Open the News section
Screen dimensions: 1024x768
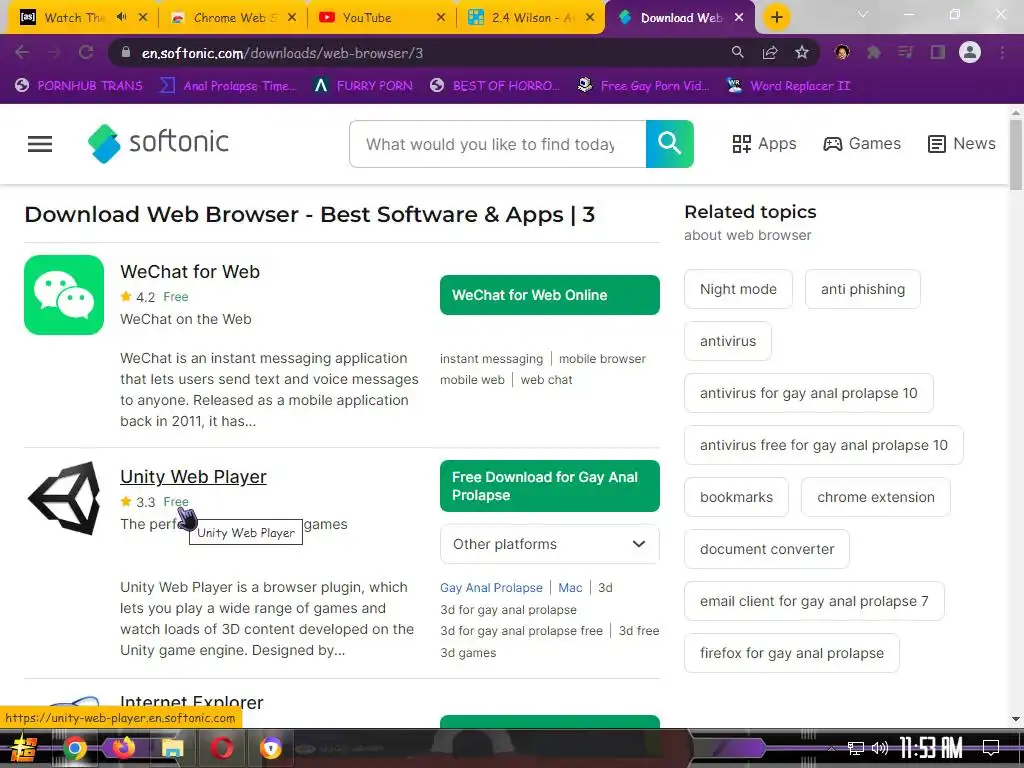961,144
